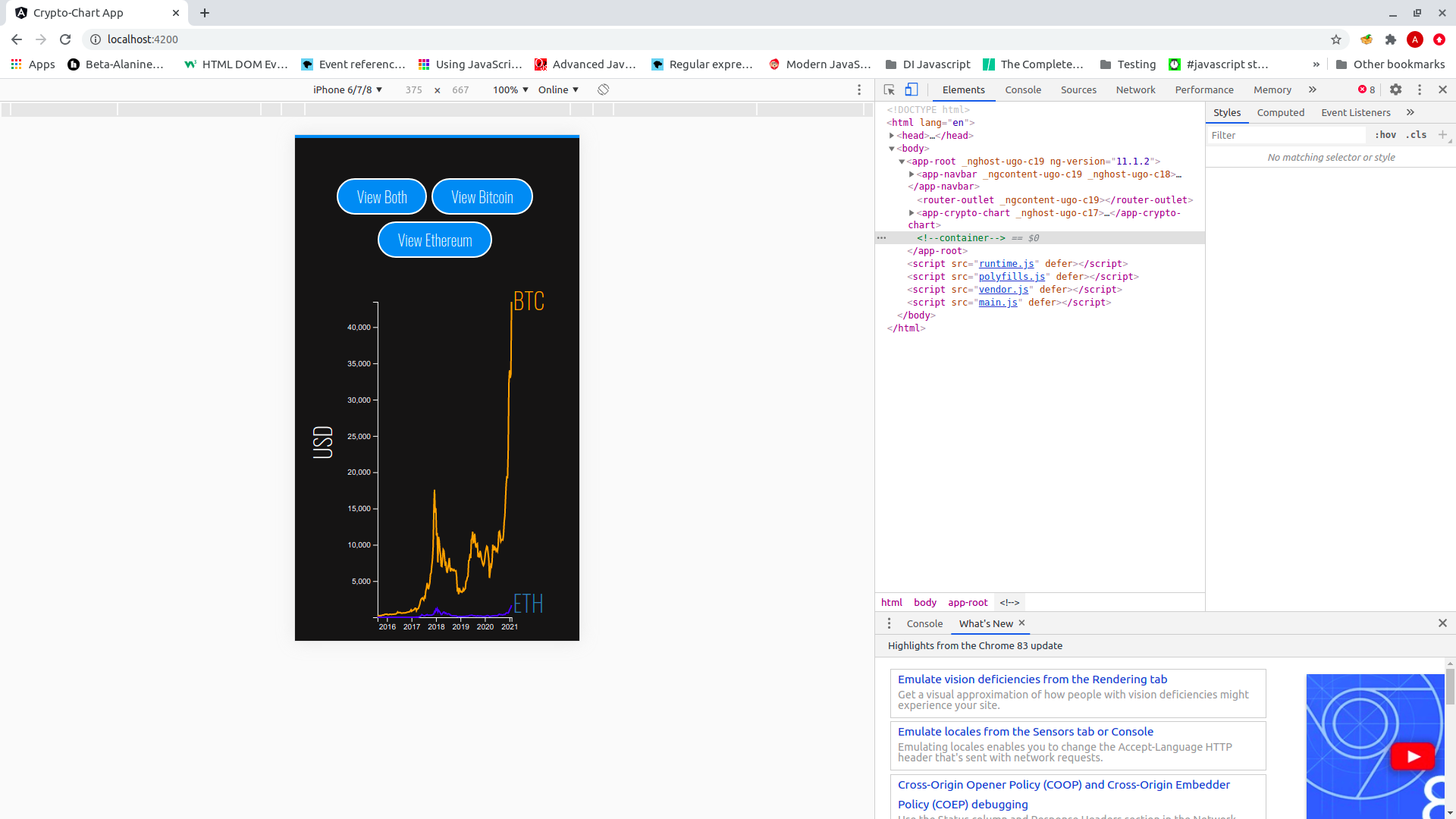Switch to the Network panel tab
The width and height of the screenshot is (1456, 819).
1135,89
